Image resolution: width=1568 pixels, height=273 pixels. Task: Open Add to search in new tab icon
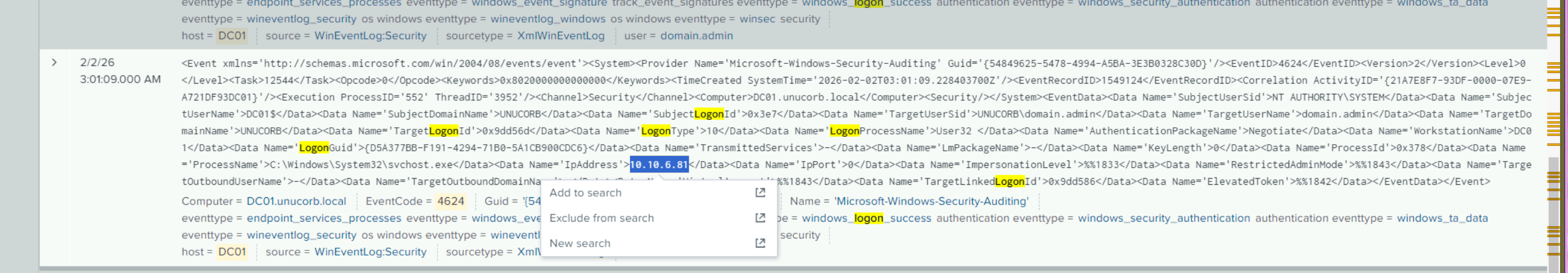[x=759, y=193]
